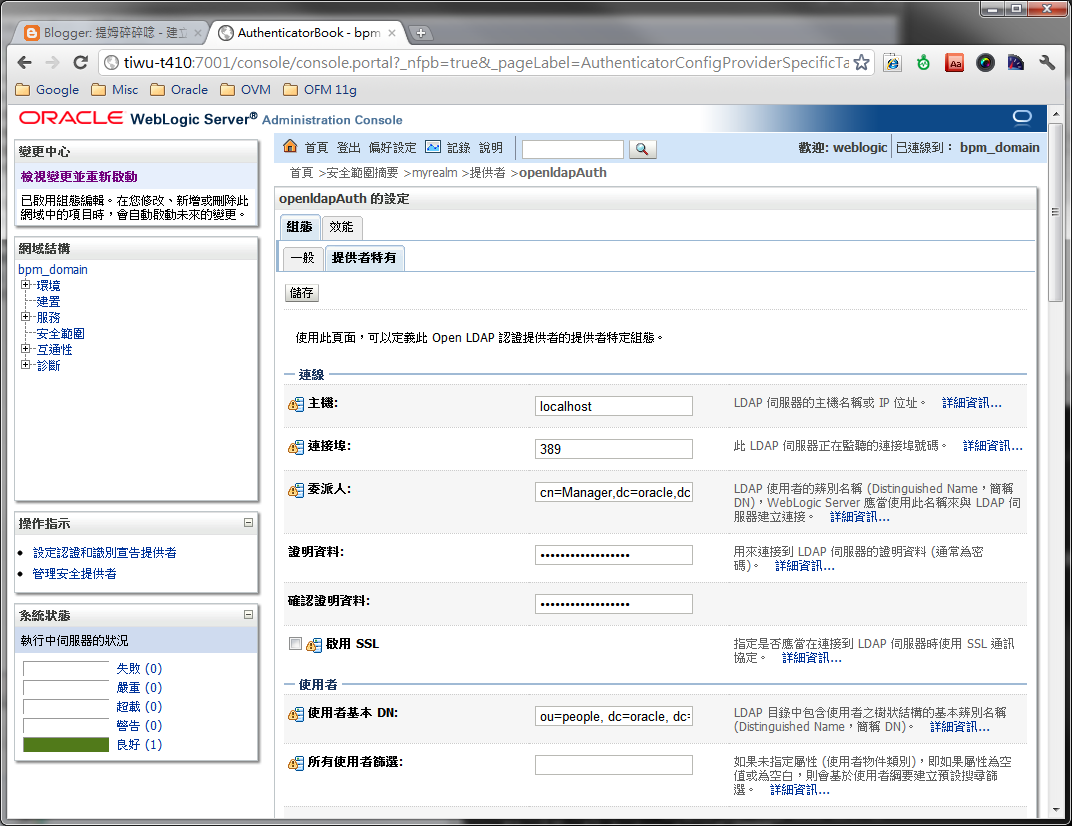Click myrealm in the breadcrumb

coord(435,172)
